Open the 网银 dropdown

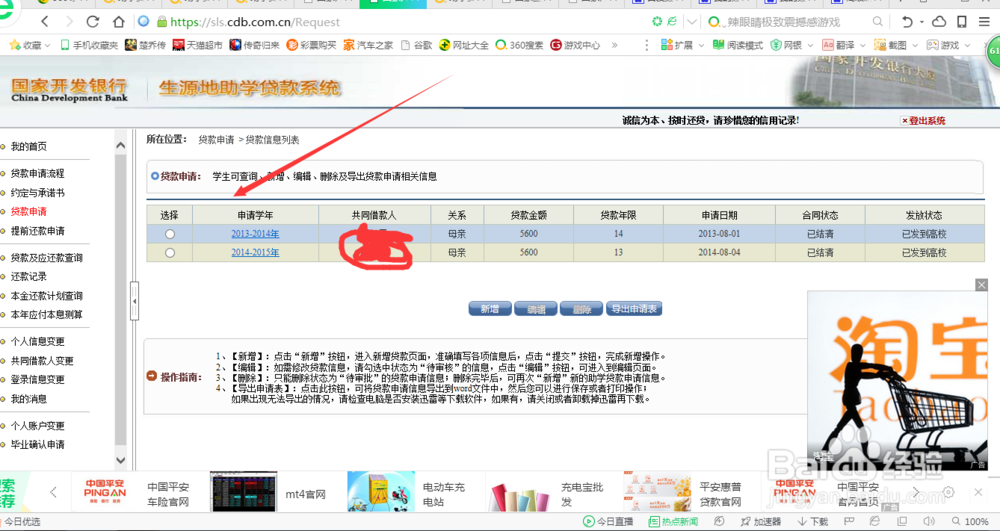tap(791, 45)
